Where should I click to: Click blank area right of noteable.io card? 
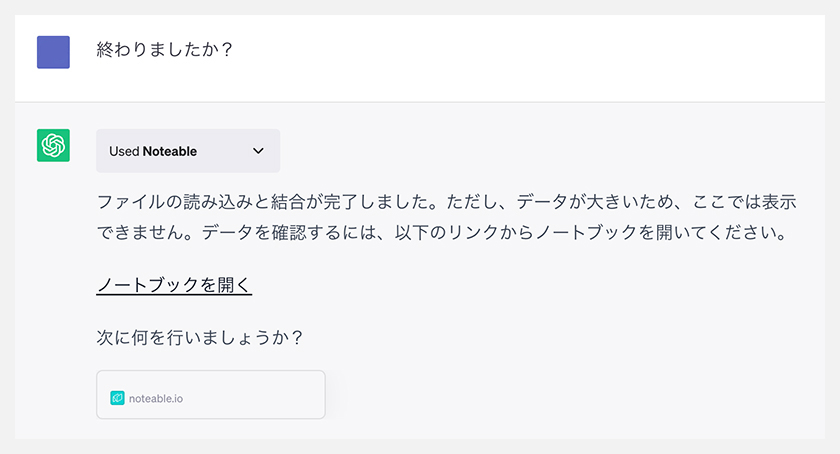click(573, 395)
